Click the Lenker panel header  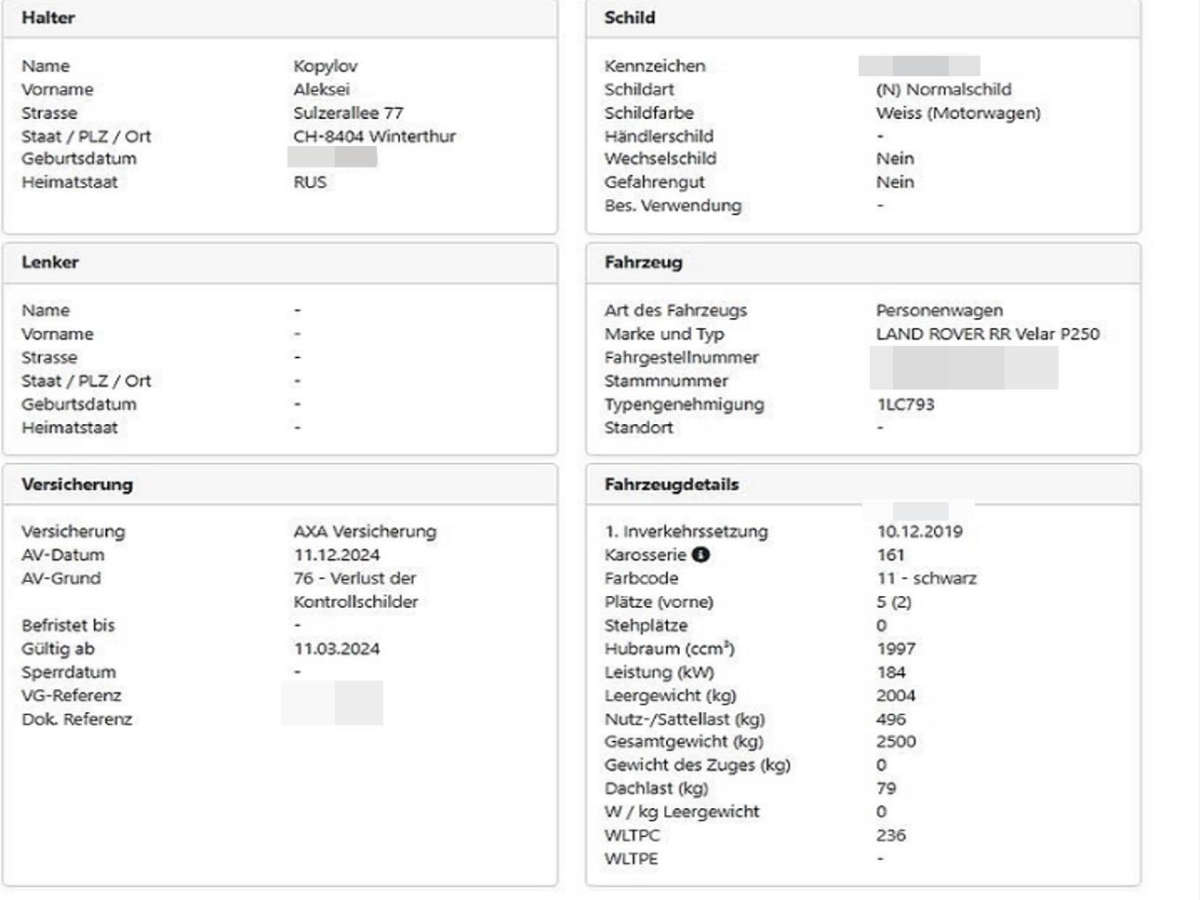click(280, 263)
